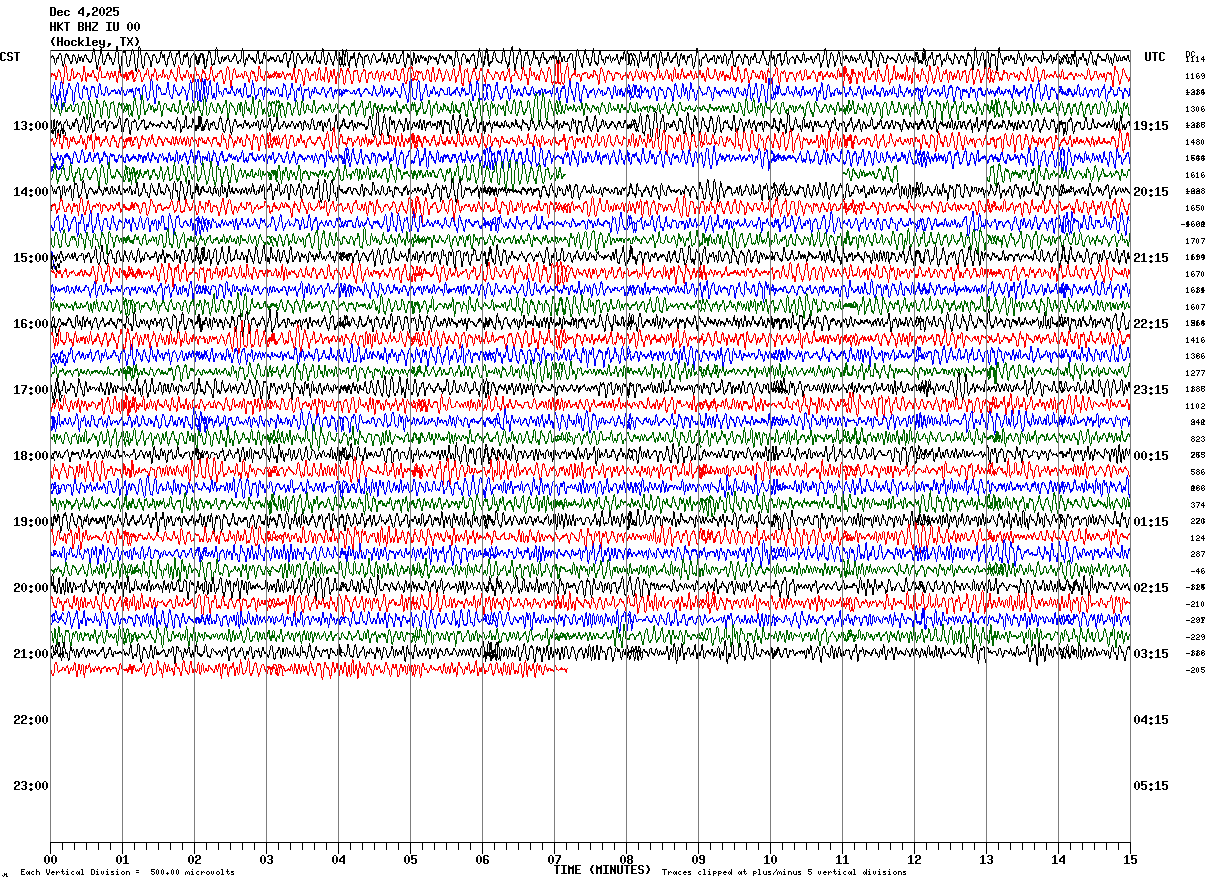The image size is (1210, 886).
Task: Click the 21:00 CST hour label
Action: tap(30, 654)
